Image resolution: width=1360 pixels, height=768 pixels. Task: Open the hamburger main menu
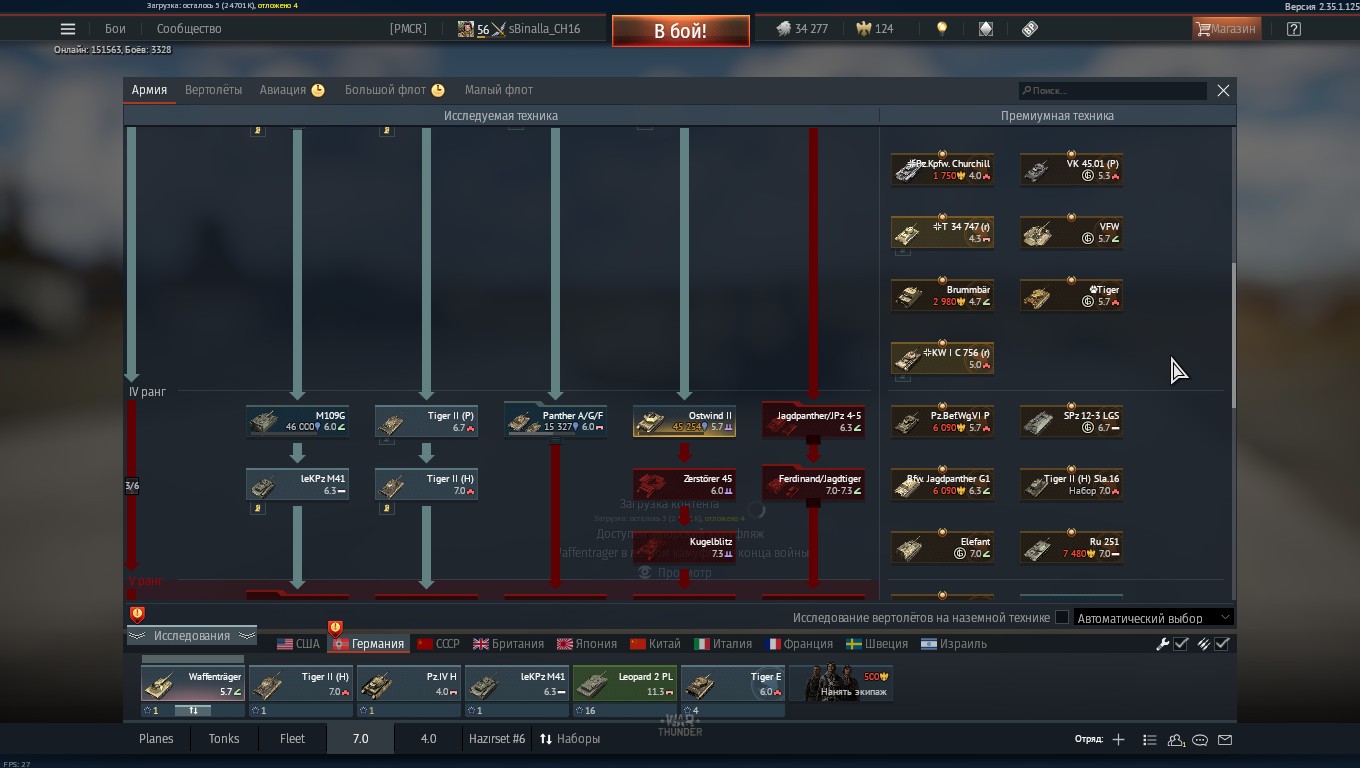pos(68,29)
